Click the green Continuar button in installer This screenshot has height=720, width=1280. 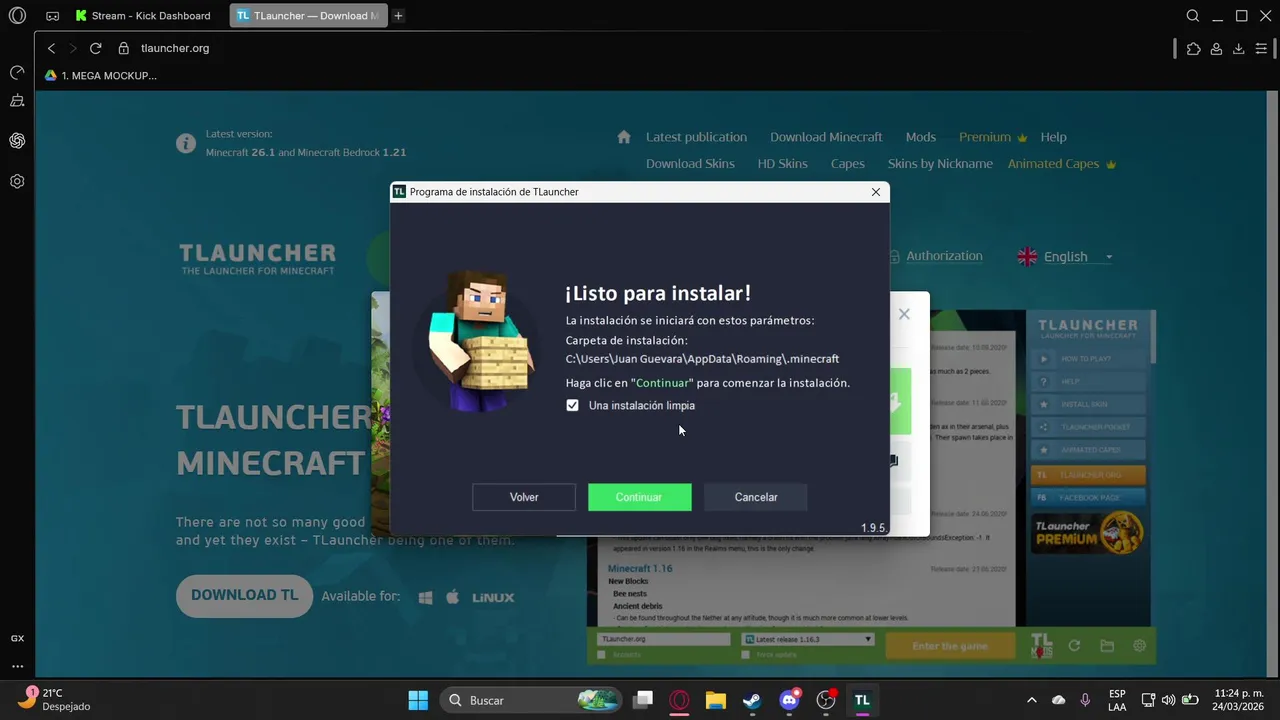point(639,497)
